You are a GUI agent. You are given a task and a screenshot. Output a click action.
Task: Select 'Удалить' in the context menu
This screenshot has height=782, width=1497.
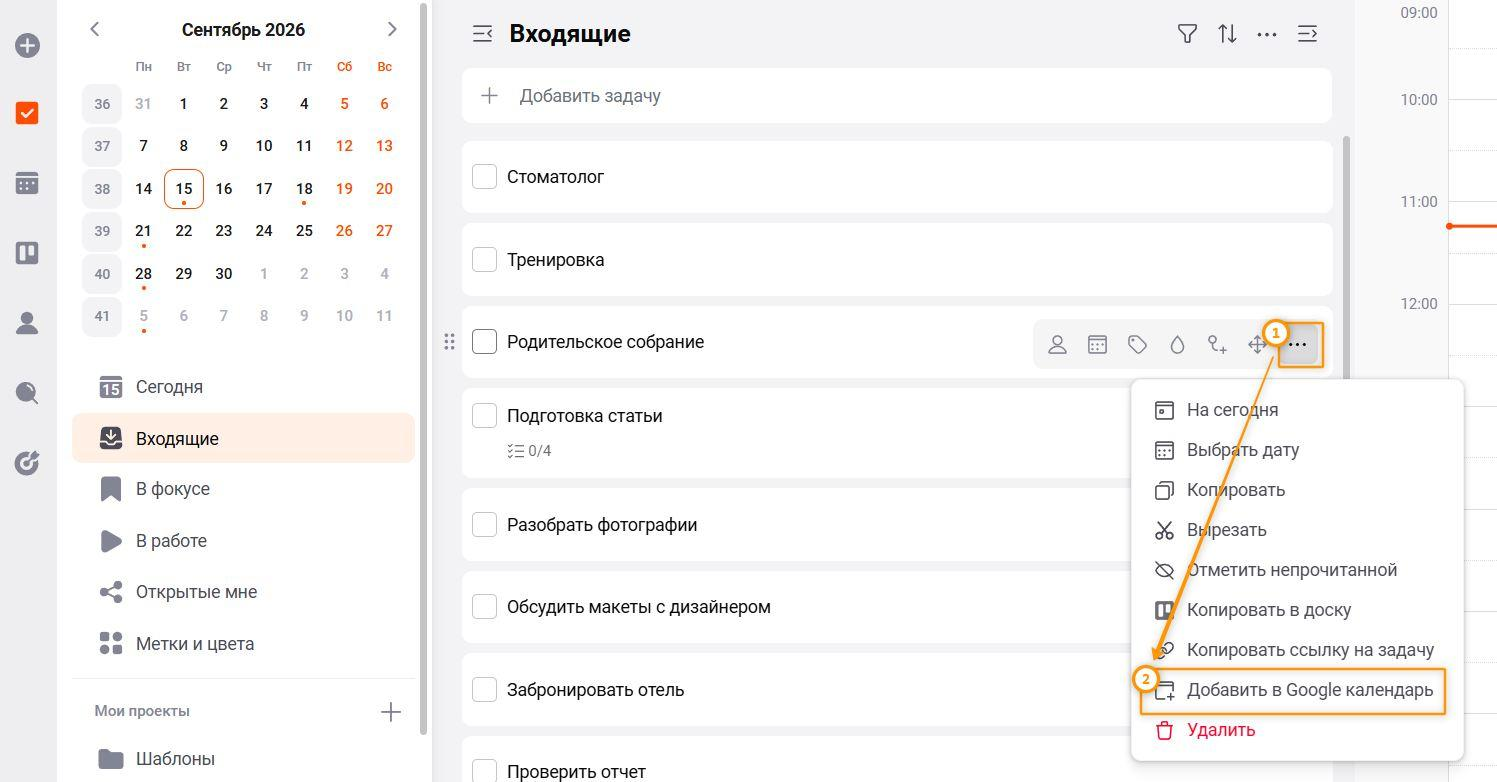[1297, 730]
